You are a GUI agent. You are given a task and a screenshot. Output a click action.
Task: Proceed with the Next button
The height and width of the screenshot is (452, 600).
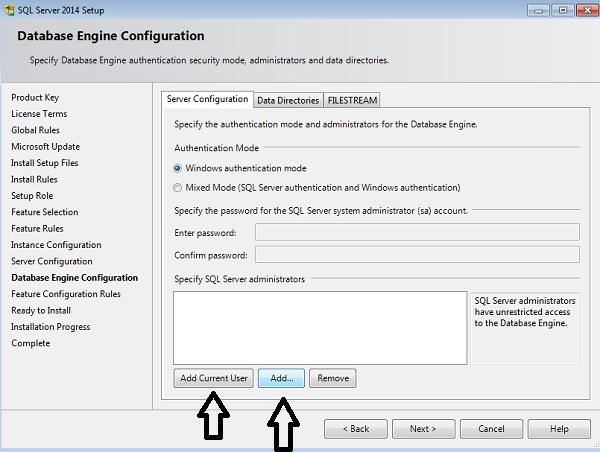click(x=423, y=429)
